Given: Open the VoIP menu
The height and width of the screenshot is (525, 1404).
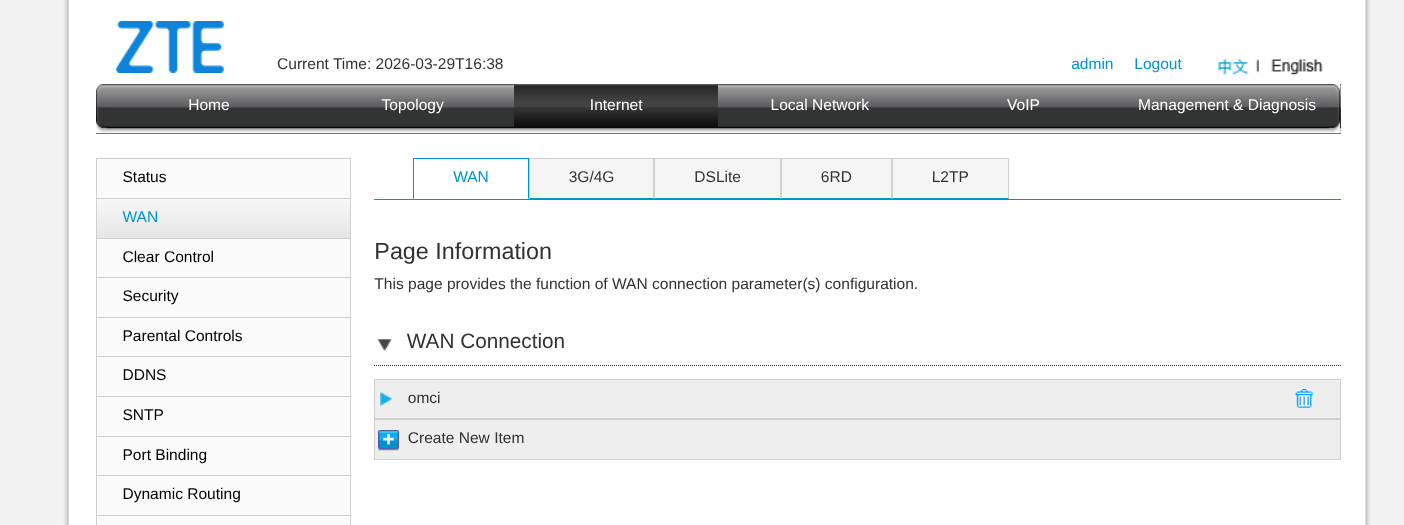Looking at the screenshot, I should 1023,105.
